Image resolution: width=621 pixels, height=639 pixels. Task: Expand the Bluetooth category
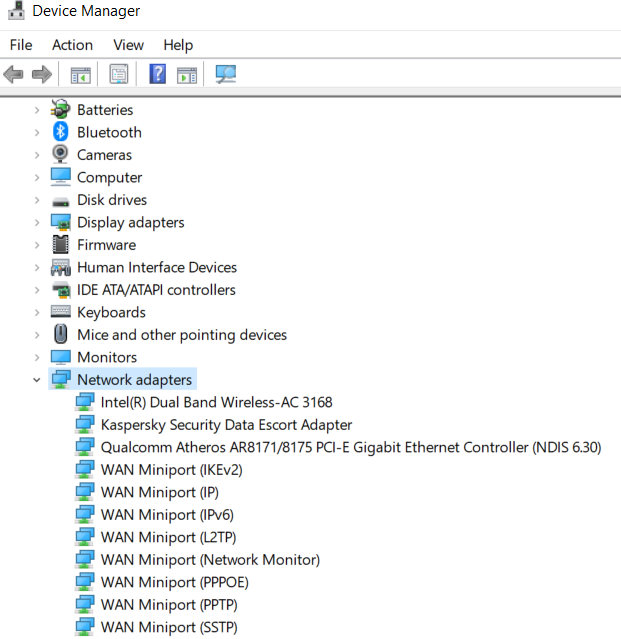tap(37, 132)
